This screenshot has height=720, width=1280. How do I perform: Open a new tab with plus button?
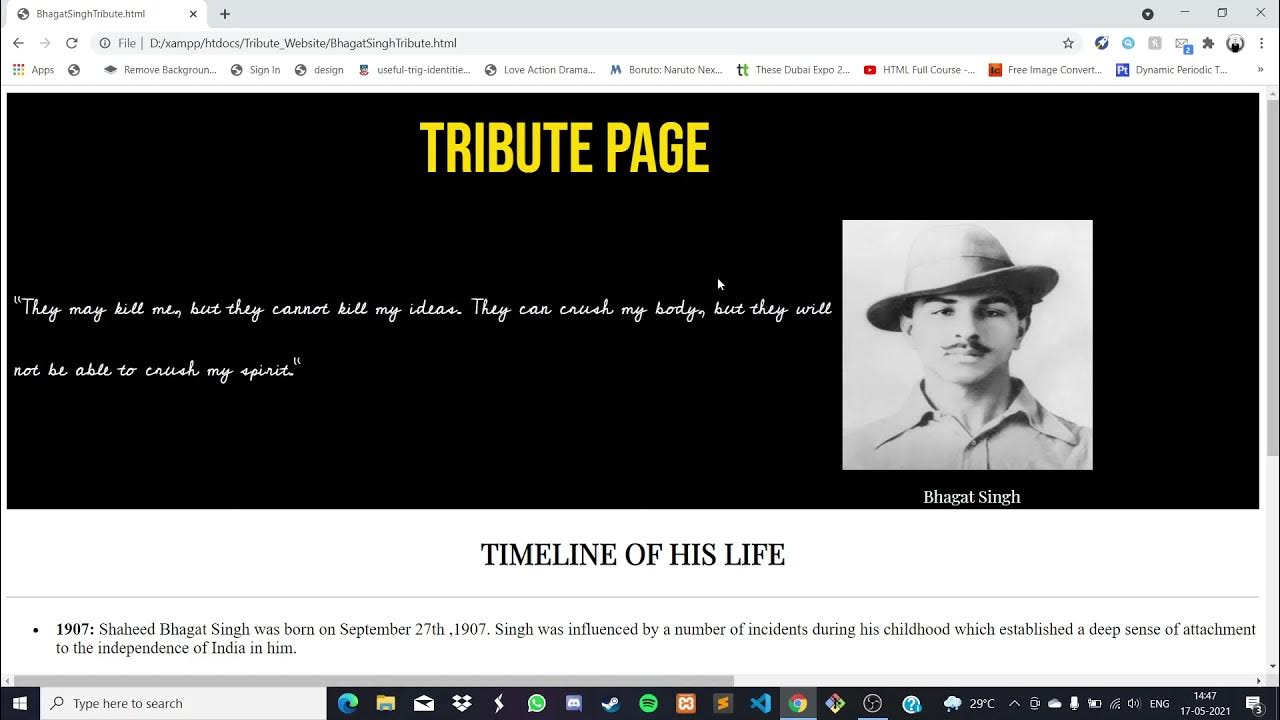(x=225, y=14)
